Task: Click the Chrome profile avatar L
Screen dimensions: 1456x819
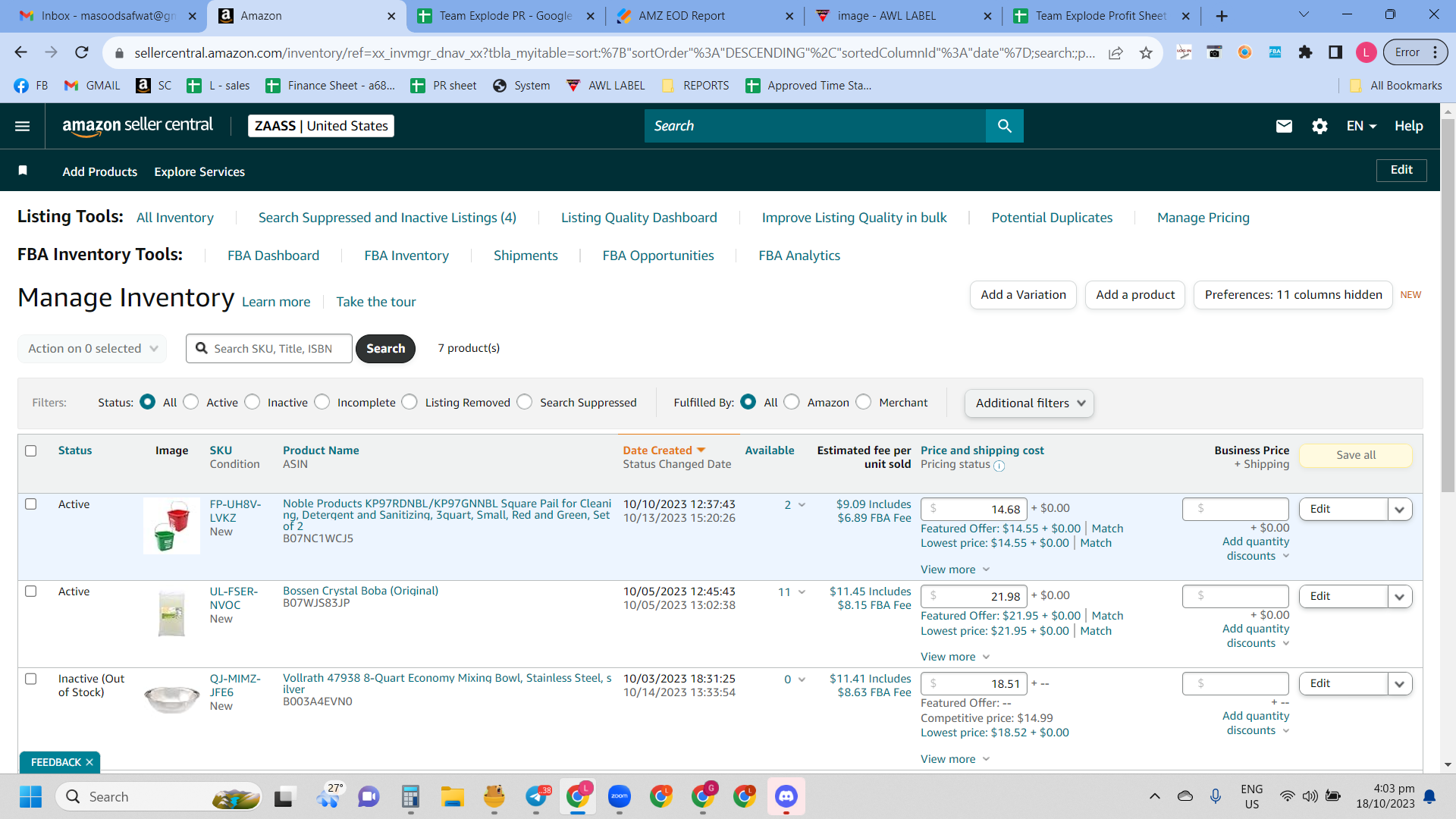Action: pyautogui.click(x=1366, y=52)
